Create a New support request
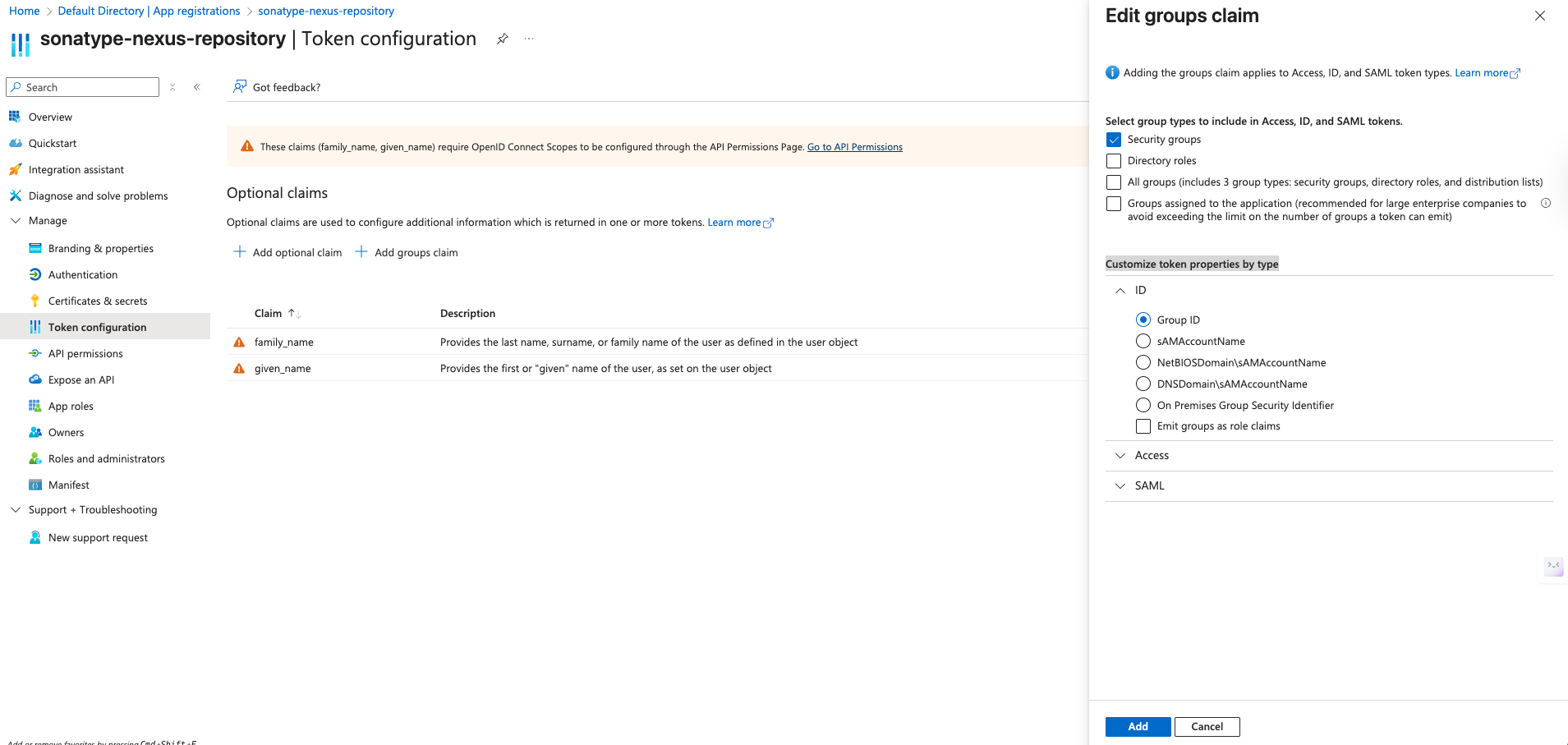 point(96,537)
